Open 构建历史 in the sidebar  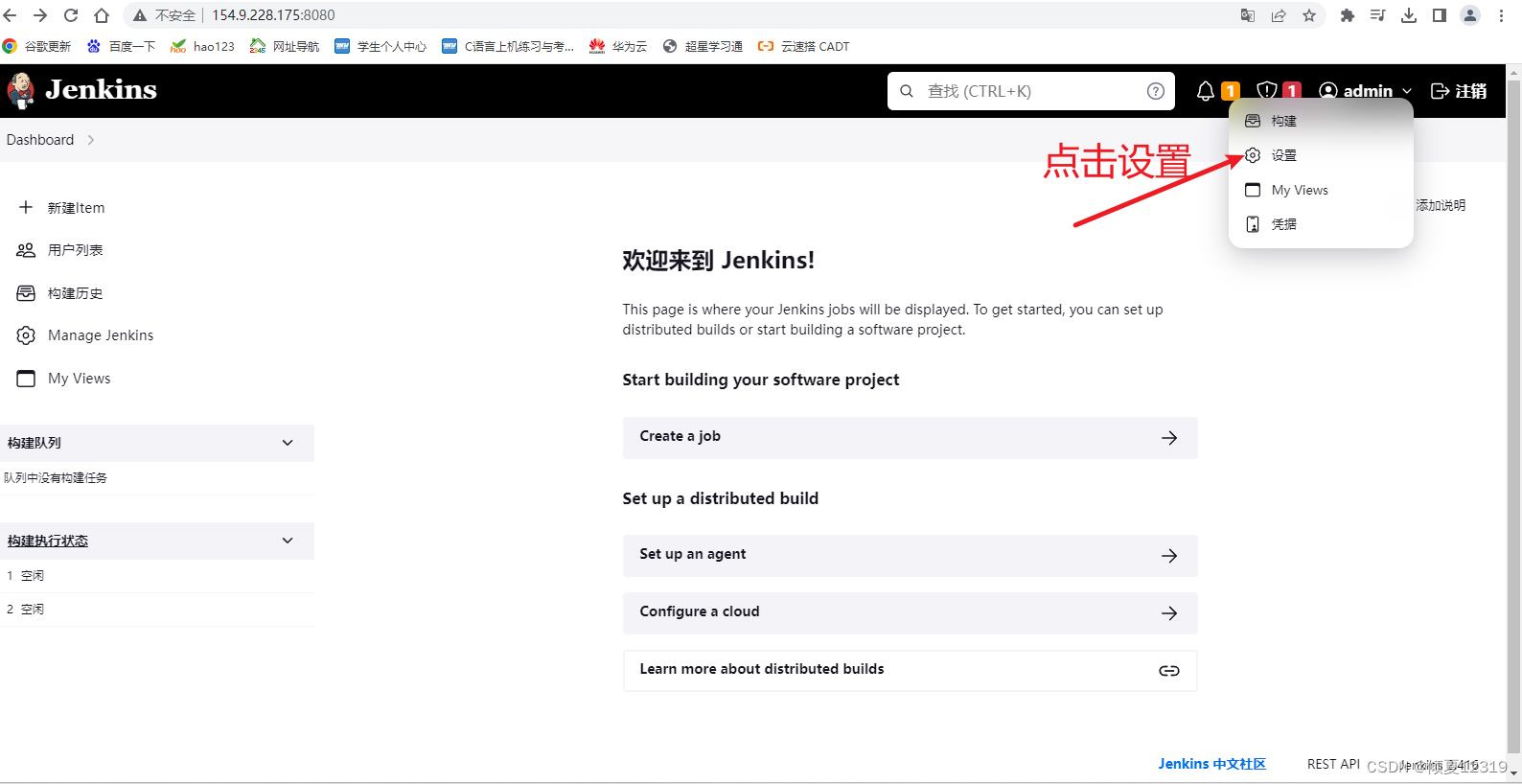76,293
